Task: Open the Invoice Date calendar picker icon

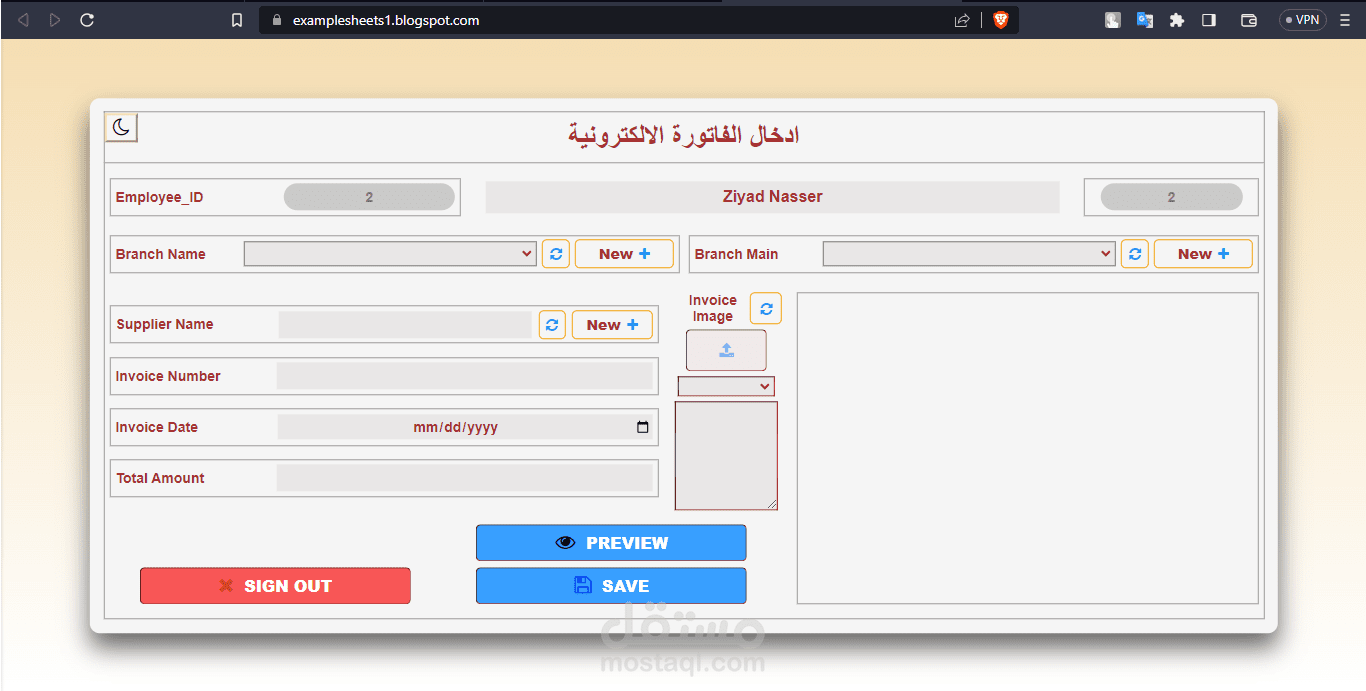Action: click(642, 426)
